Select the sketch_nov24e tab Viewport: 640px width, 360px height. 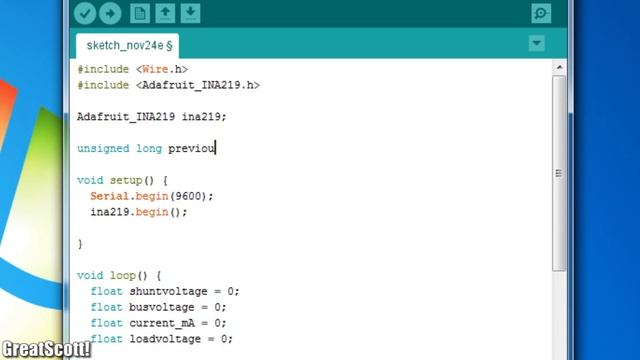pos(128,46)
